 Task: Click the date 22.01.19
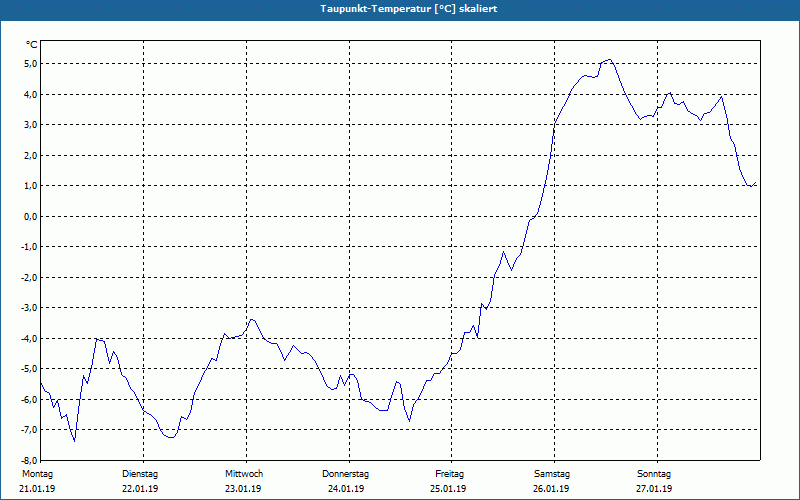tap(140, 489)
